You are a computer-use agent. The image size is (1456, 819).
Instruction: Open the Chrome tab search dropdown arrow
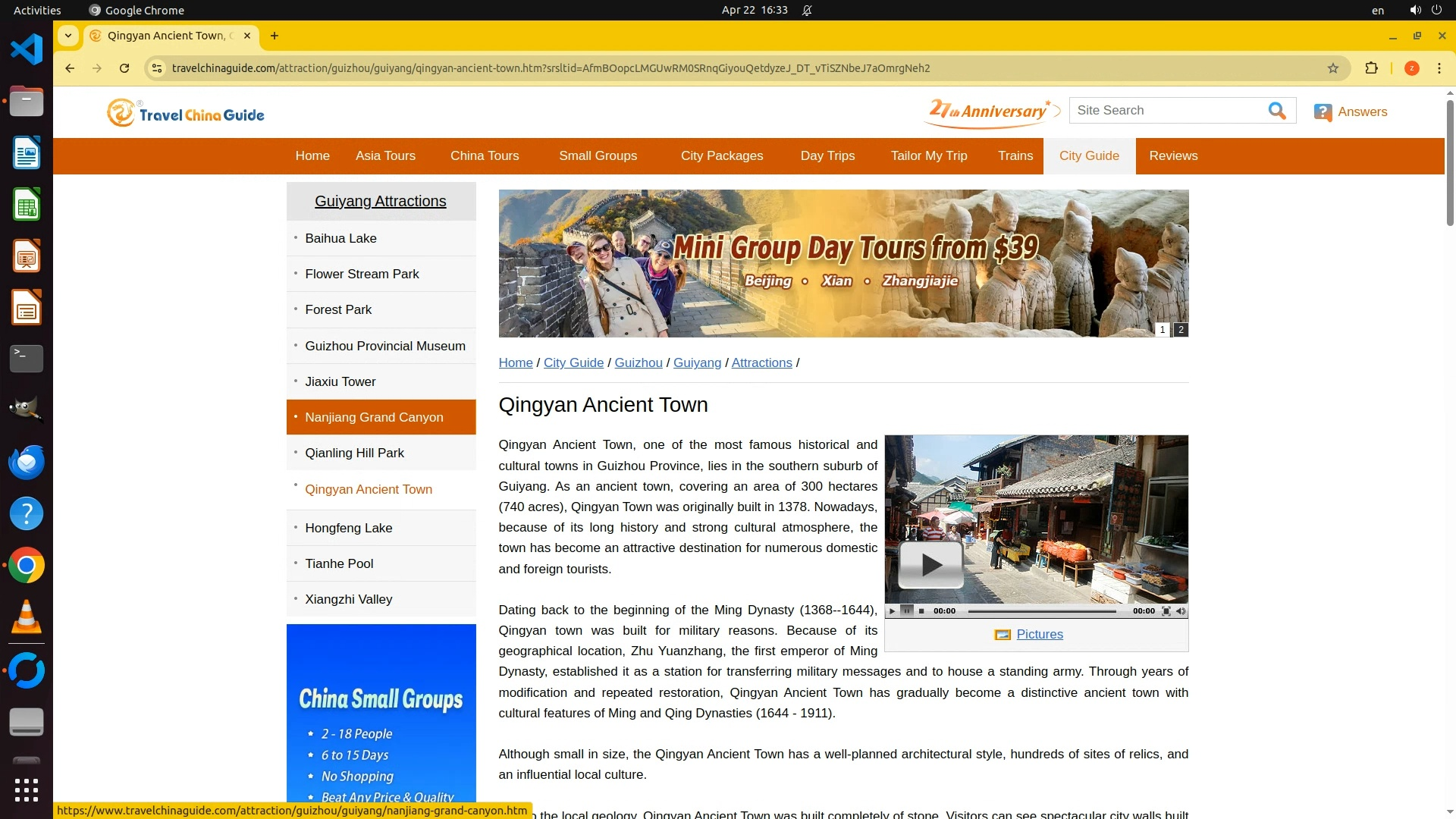tap(68, 36)
